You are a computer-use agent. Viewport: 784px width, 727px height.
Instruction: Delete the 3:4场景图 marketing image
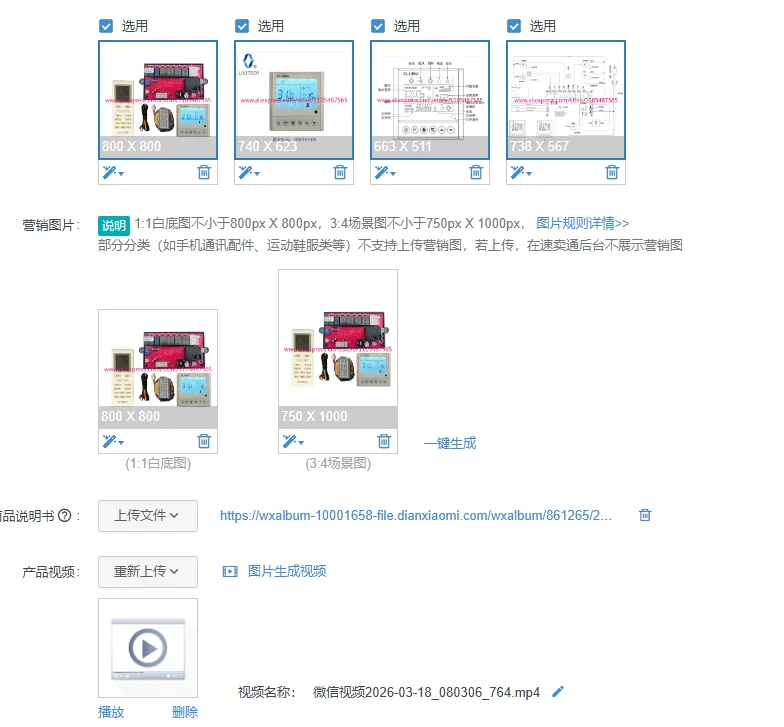pyautogui.click(x=384, y=441)
